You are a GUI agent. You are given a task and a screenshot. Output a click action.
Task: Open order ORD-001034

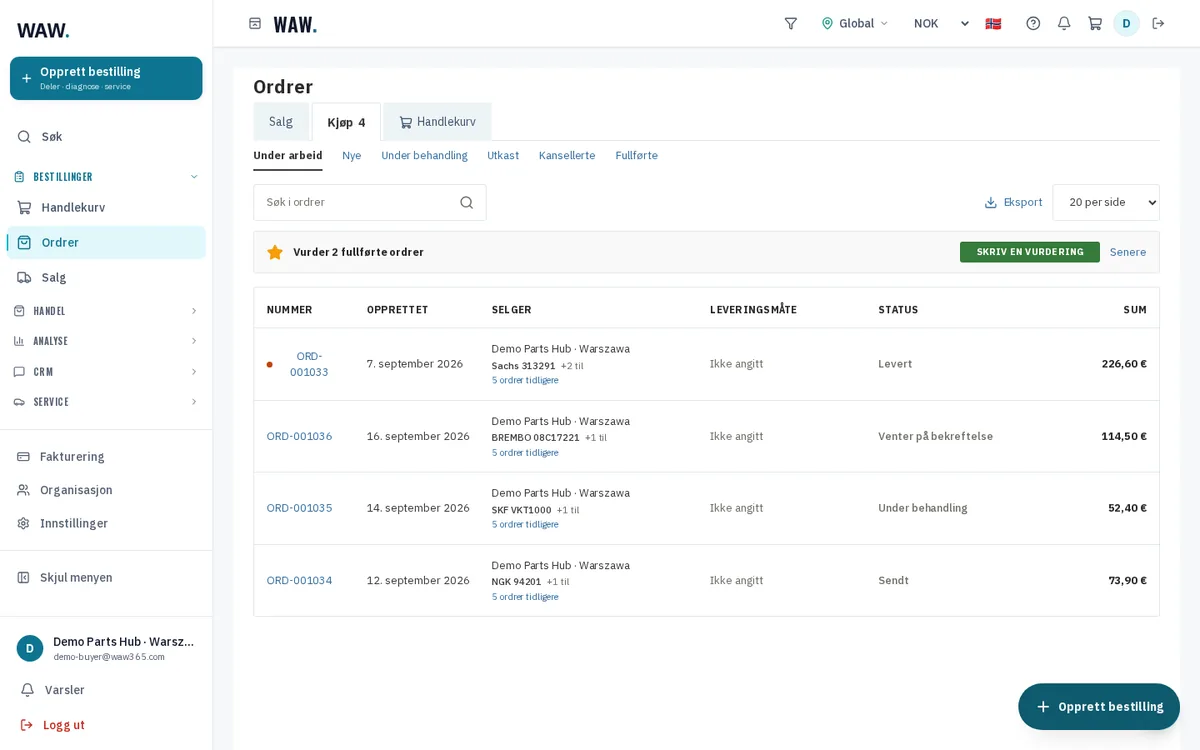299,580
